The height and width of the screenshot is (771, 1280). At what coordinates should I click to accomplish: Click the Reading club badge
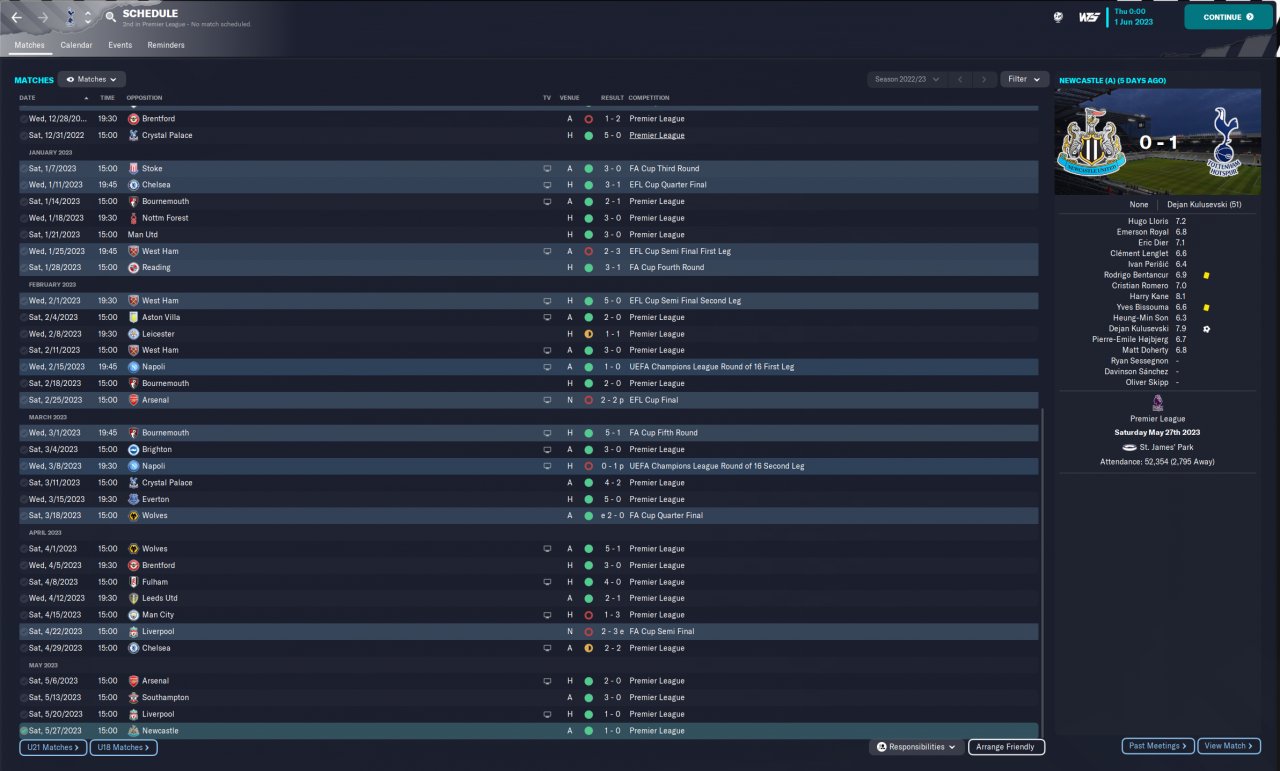(134, 268)
